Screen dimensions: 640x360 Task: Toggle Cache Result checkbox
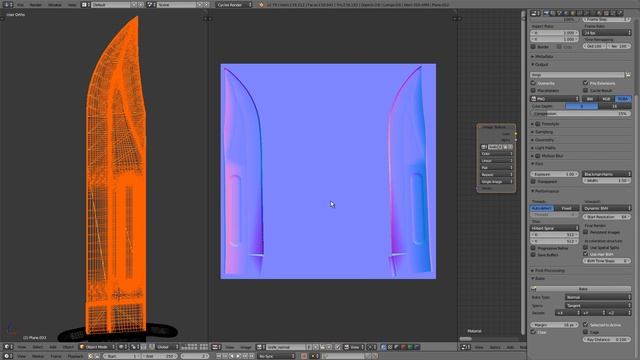[x=586, y=90]
